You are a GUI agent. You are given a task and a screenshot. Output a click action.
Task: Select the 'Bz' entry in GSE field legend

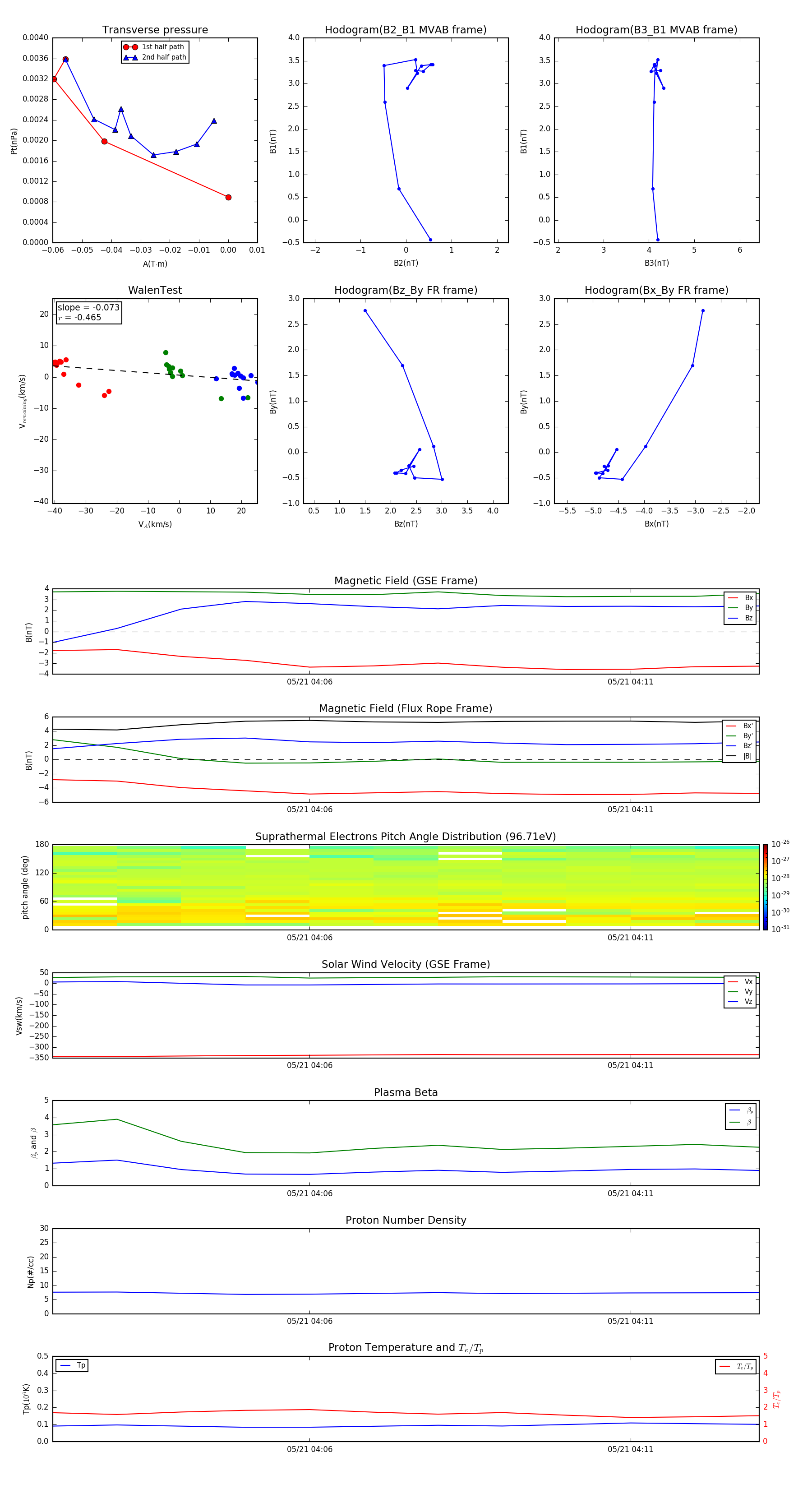[740, 619]
